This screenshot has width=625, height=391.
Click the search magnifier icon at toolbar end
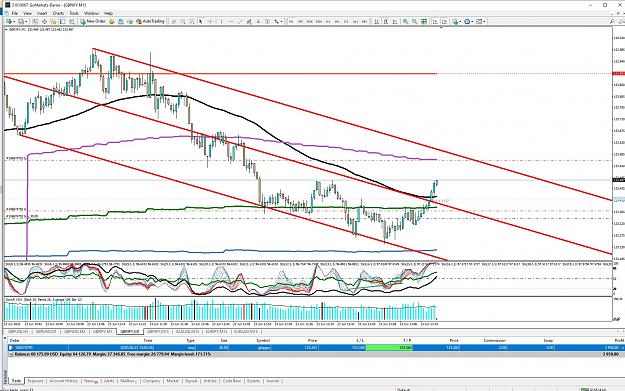(612, 22)
